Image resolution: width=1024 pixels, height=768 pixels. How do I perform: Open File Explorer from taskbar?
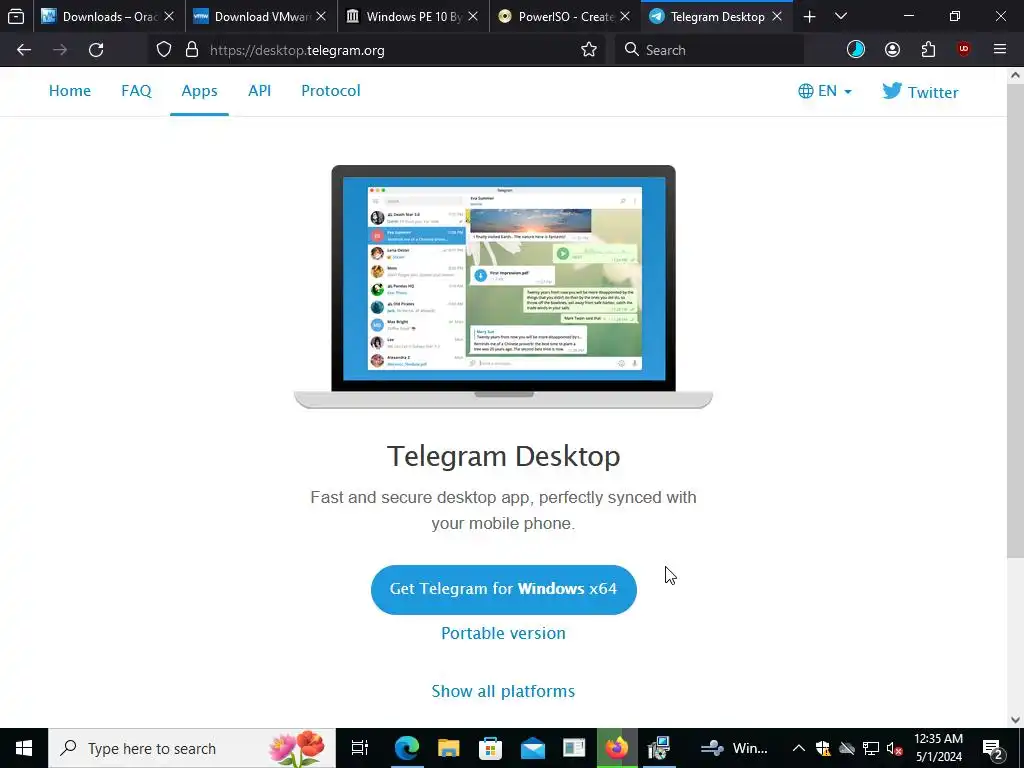[448, 748]
